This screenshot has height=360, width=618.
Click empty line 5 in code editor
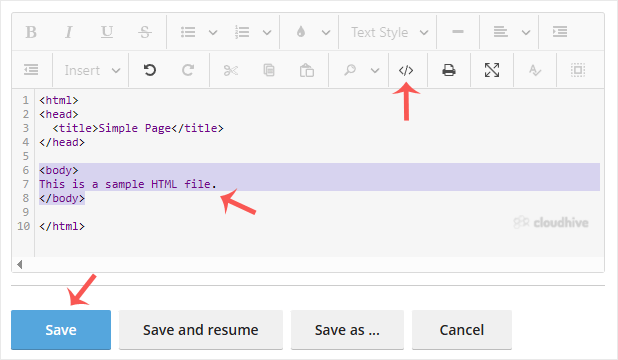tap(319, 157)
